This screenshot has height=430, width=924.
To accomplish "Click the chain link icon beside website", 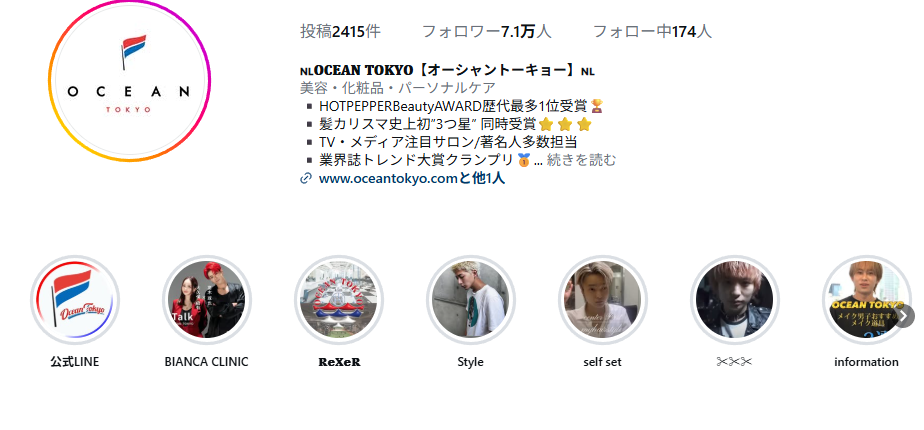I will (305, 178).
